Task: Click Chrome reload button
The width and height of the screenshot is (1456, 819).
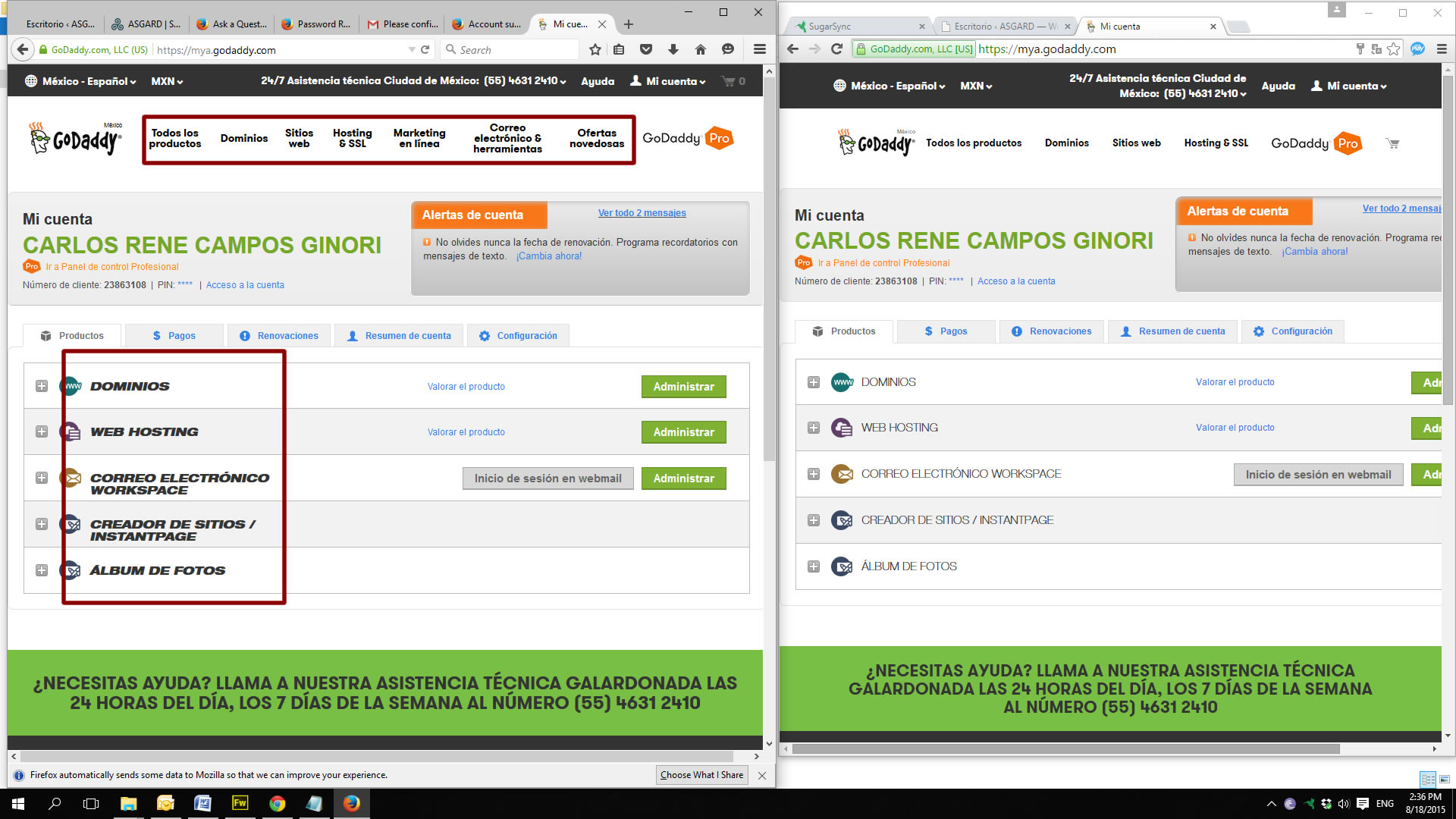Action: [836, 49]
